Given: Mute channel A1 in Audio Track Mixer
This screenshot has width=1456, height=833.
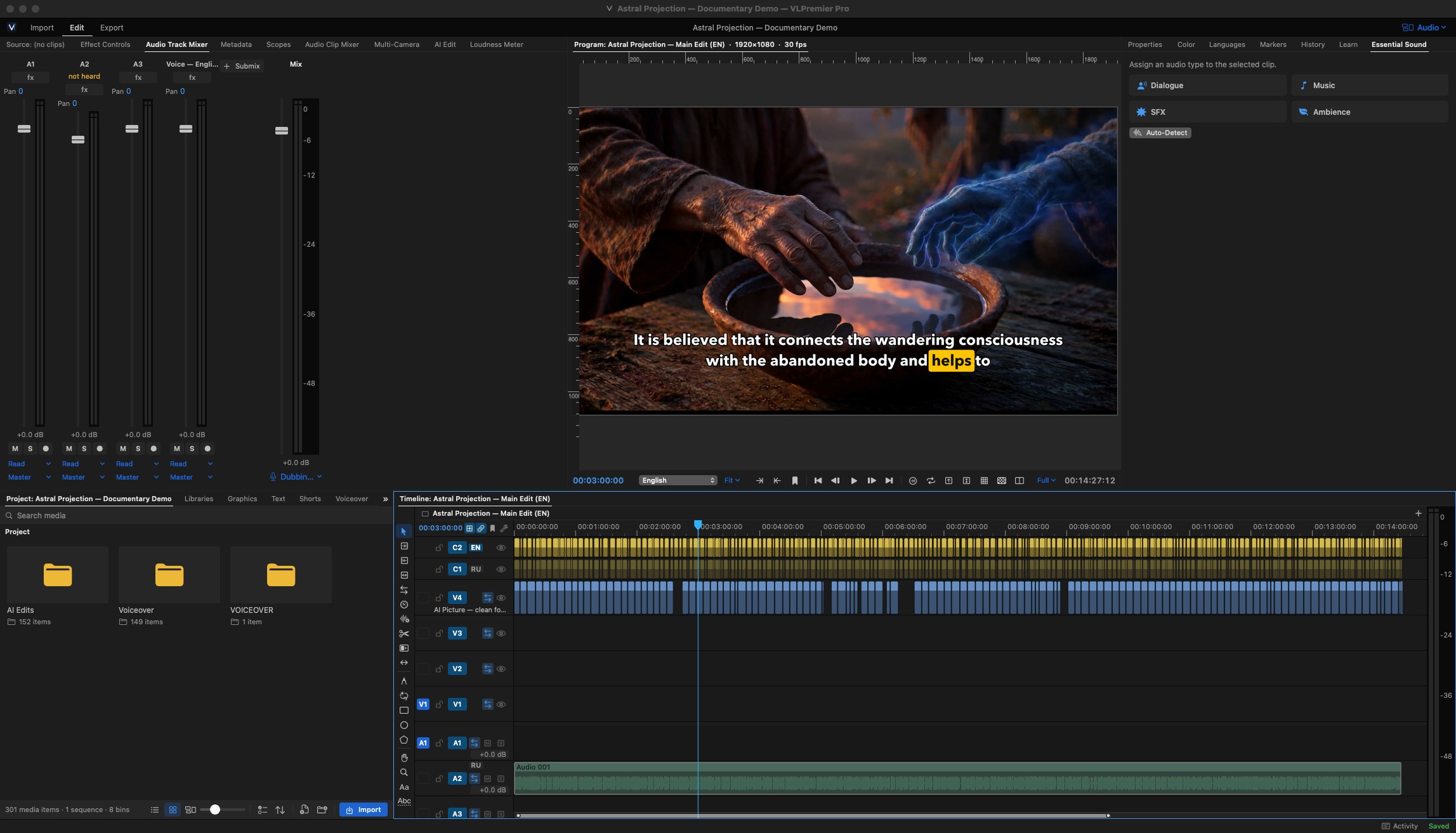Looking at the screenshot, I should (15, 449).
